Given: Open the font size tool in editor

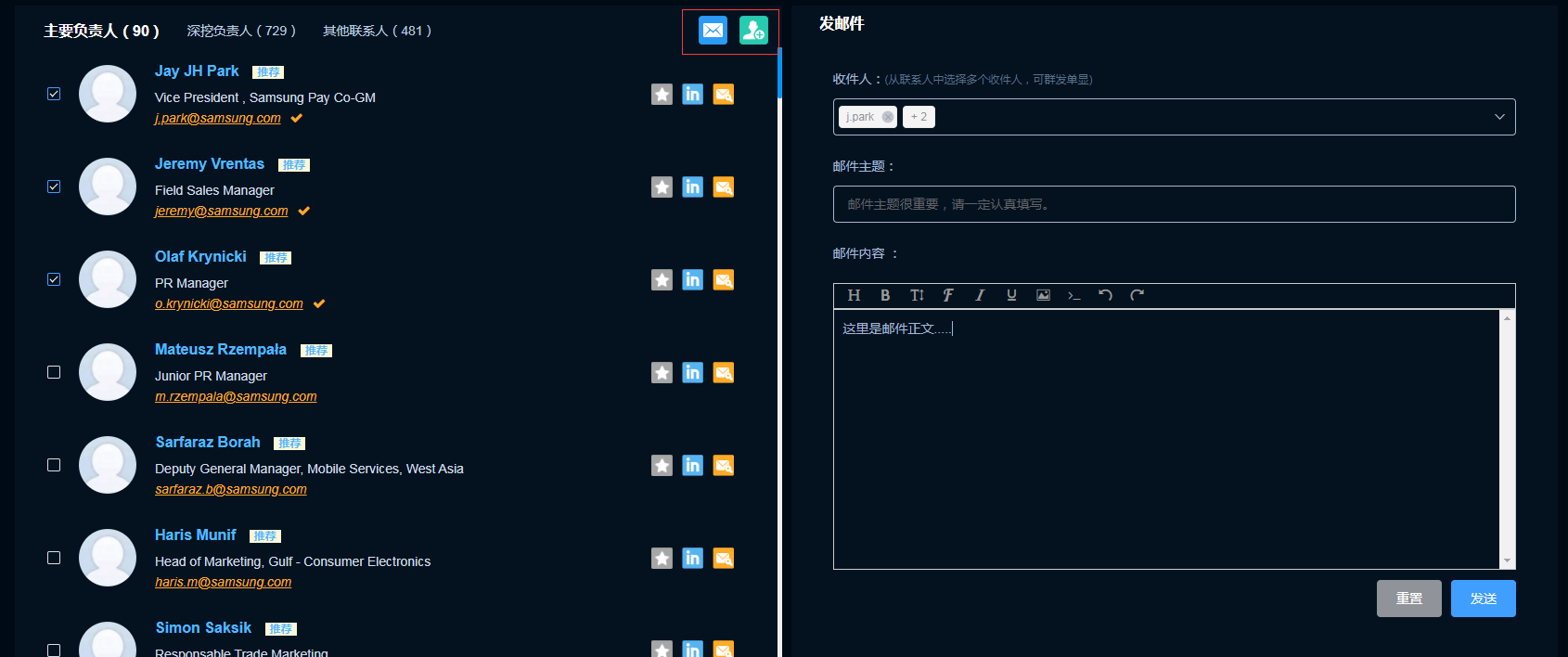Looking at the screenshot, I should click(x=917, y=295).
